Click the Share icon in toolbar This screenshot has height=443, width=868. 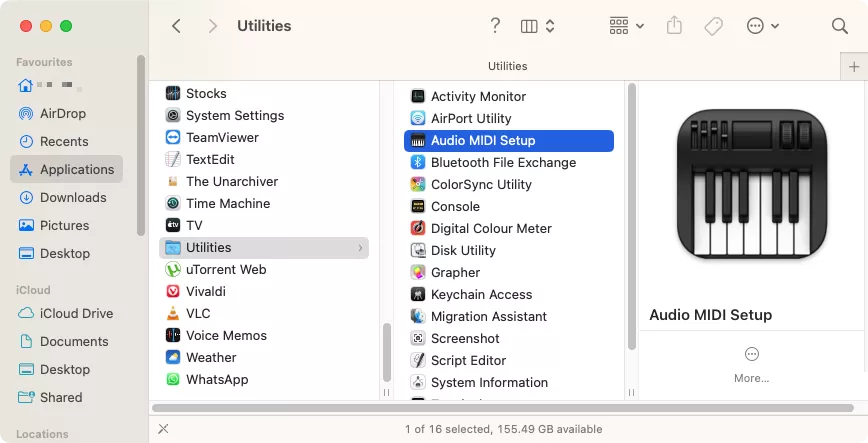673,26
